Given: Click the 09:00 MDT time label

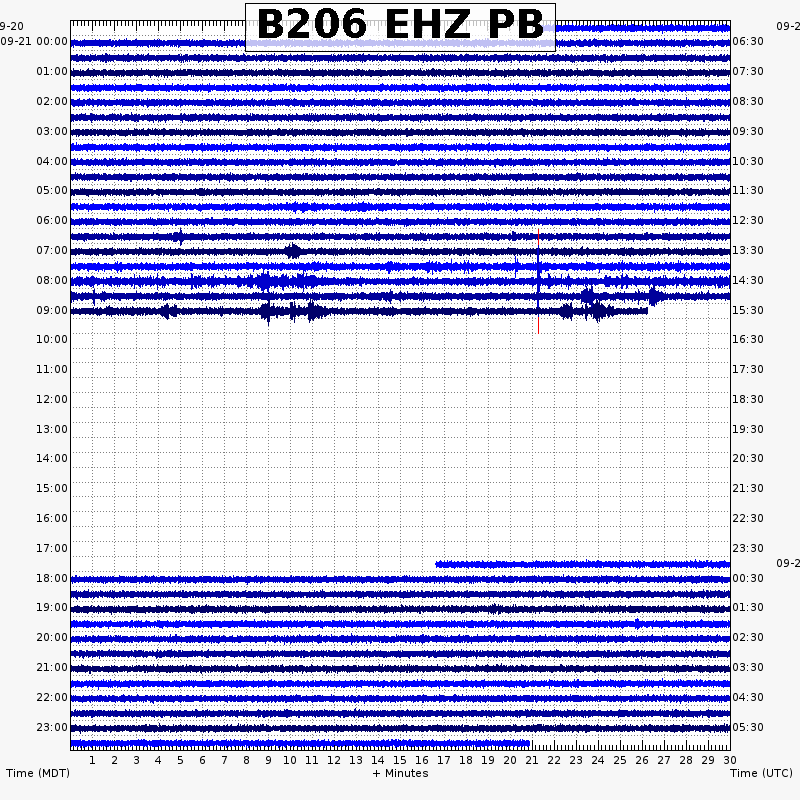Looking at the screenshot, I should tap(52, 311).
